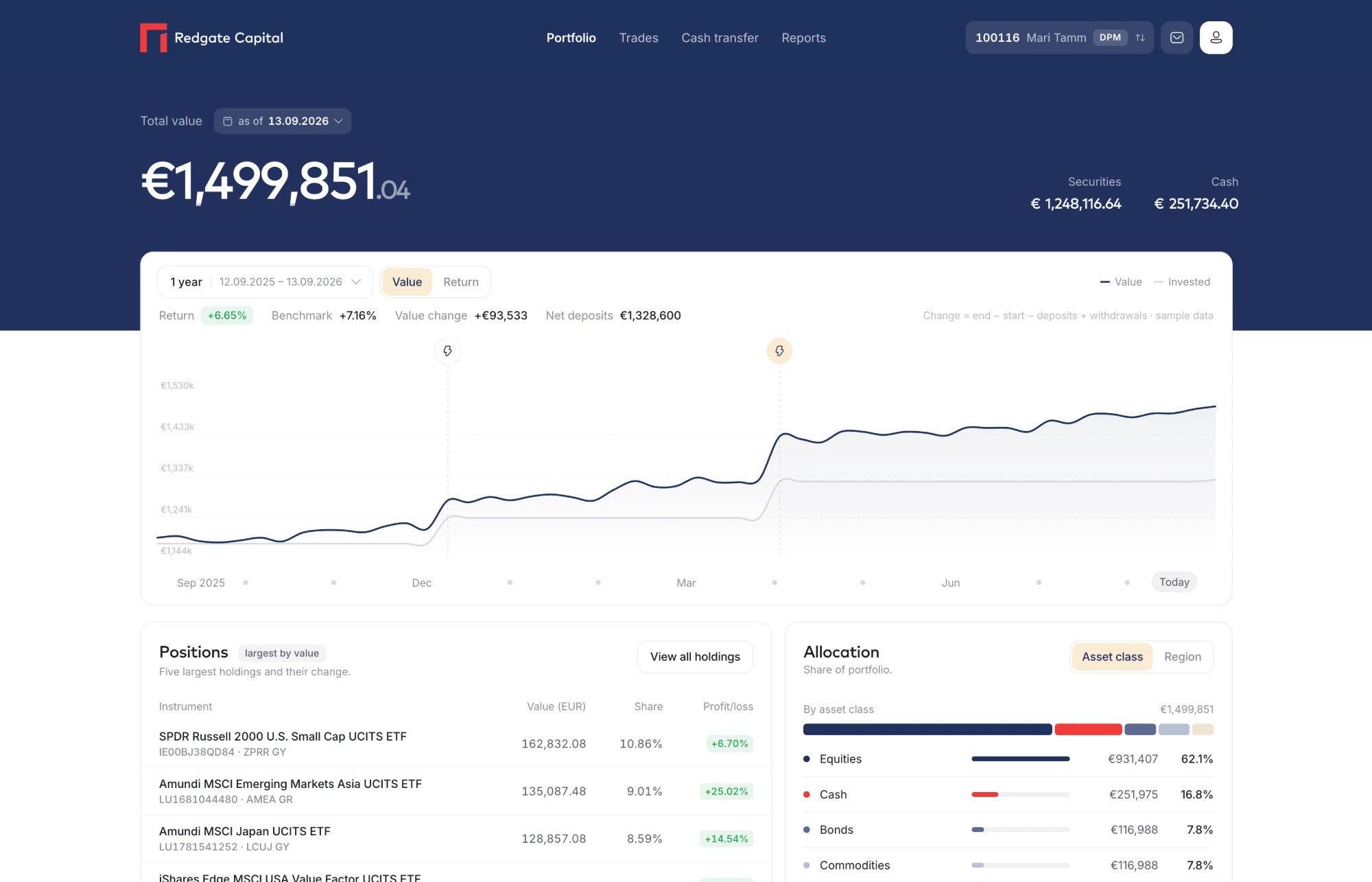This screenshot has width=1372, height=882.
Task: Select Region allocation view
Action: pos(1183,657)
